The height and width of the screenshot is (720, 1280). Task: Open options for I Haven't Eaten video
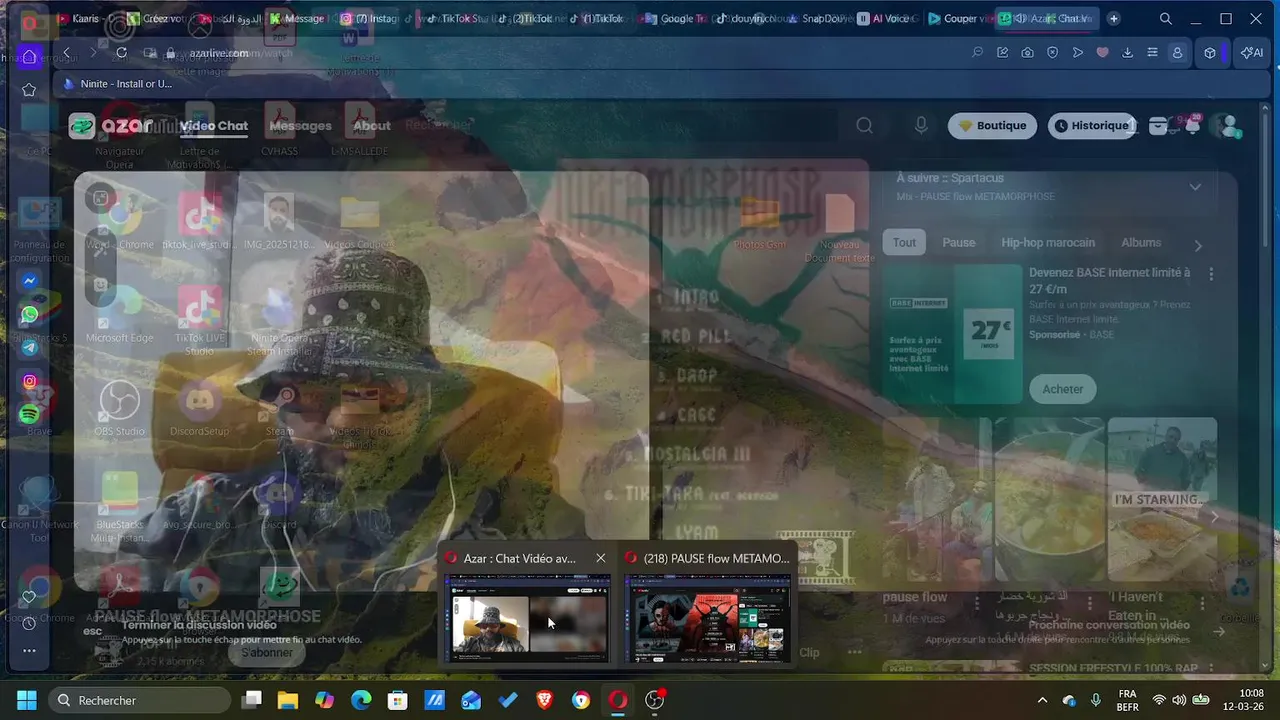point(1203,603)
